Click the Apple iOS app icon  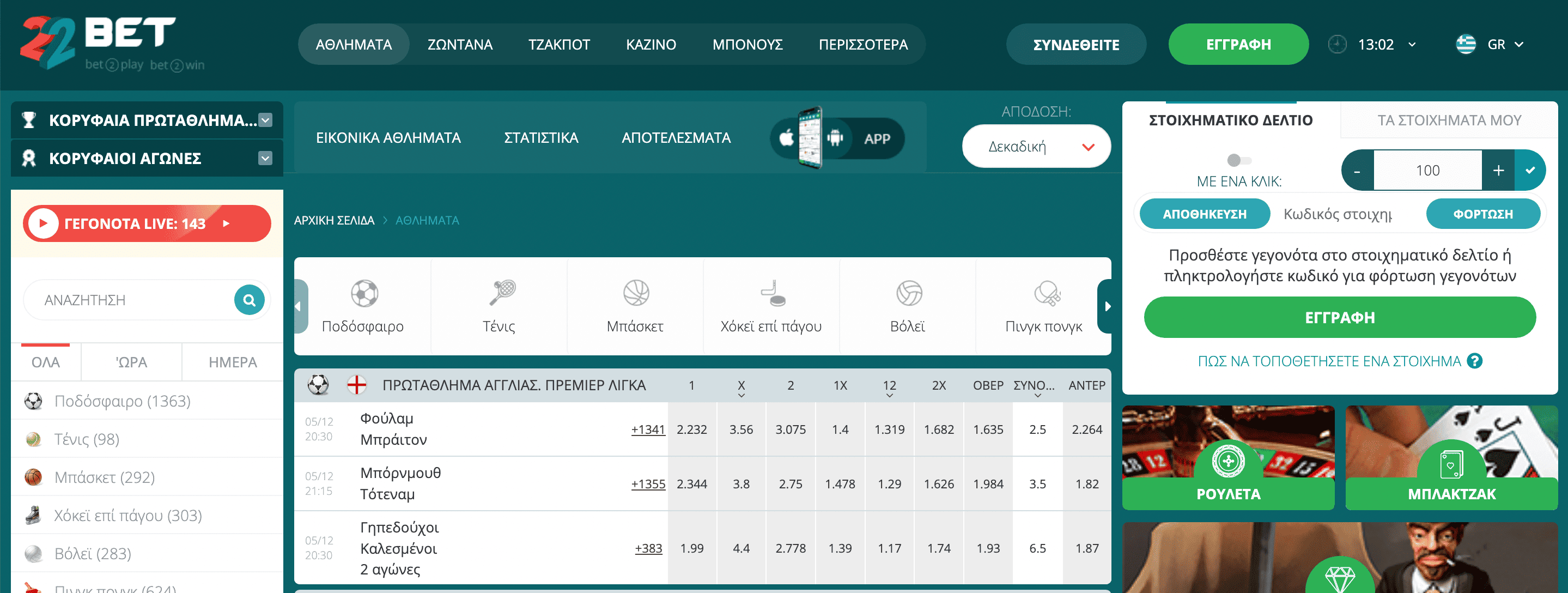pos(786,138)
